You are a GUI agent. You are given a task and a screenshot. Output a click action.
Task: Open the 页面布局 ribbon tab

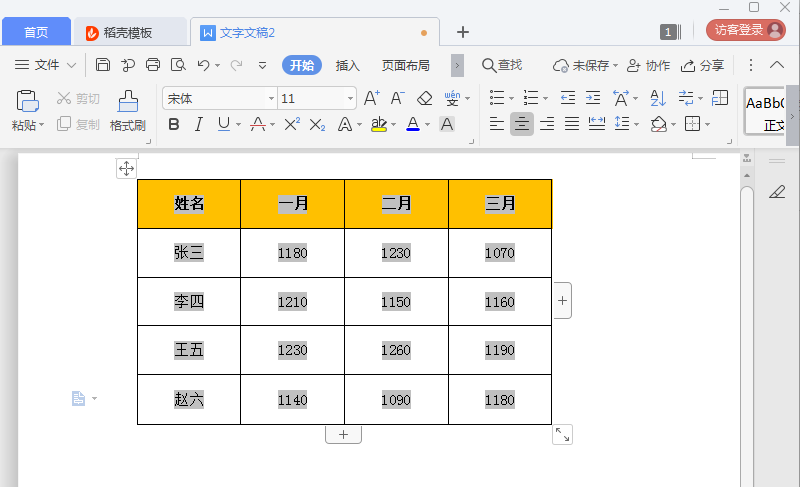pyautogui.click(x=405, y=65)
